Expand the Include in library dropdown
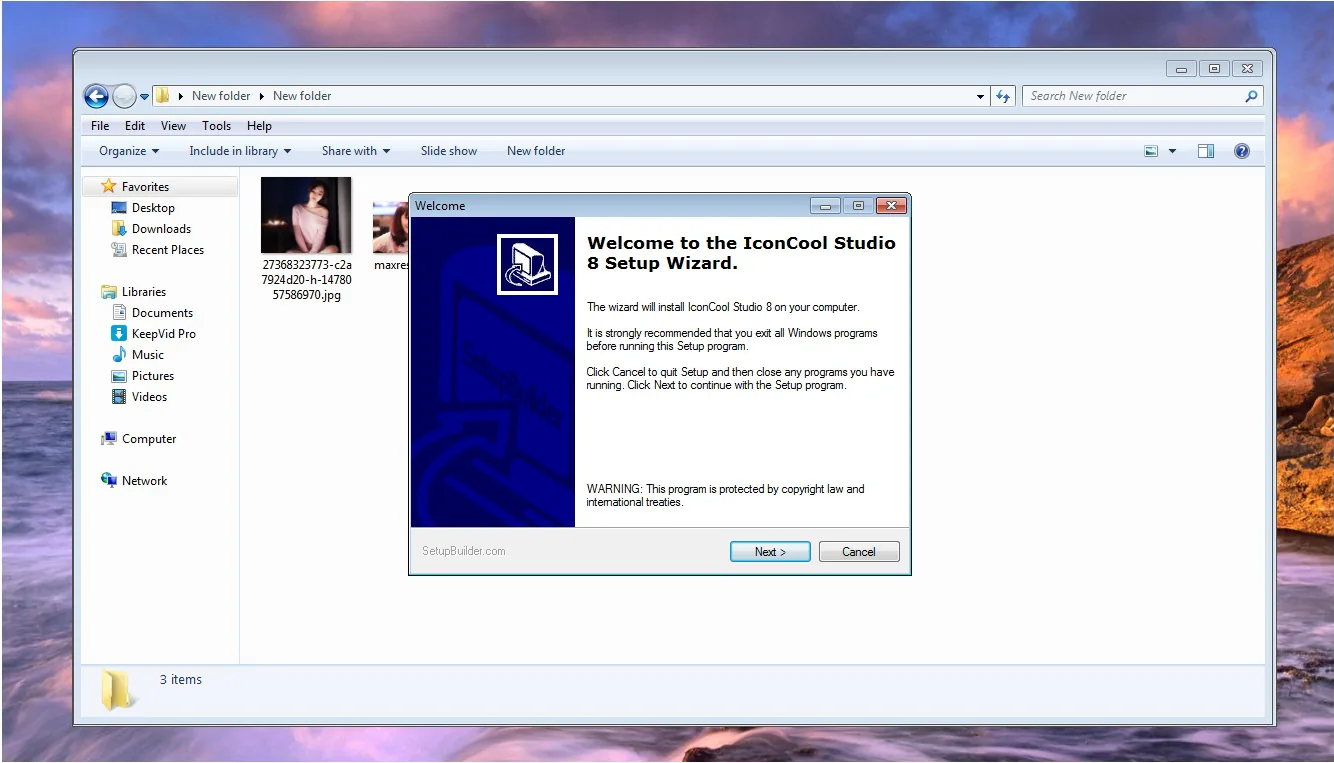The height and width of the screenshot is (763, 1334). click(240, 151)
